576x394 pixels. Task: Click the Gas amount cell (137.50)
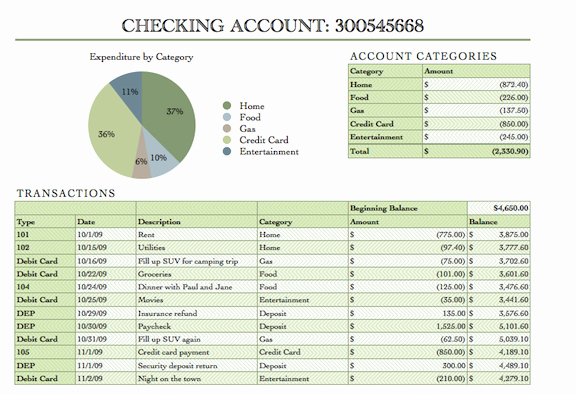(x=476, y=110)
